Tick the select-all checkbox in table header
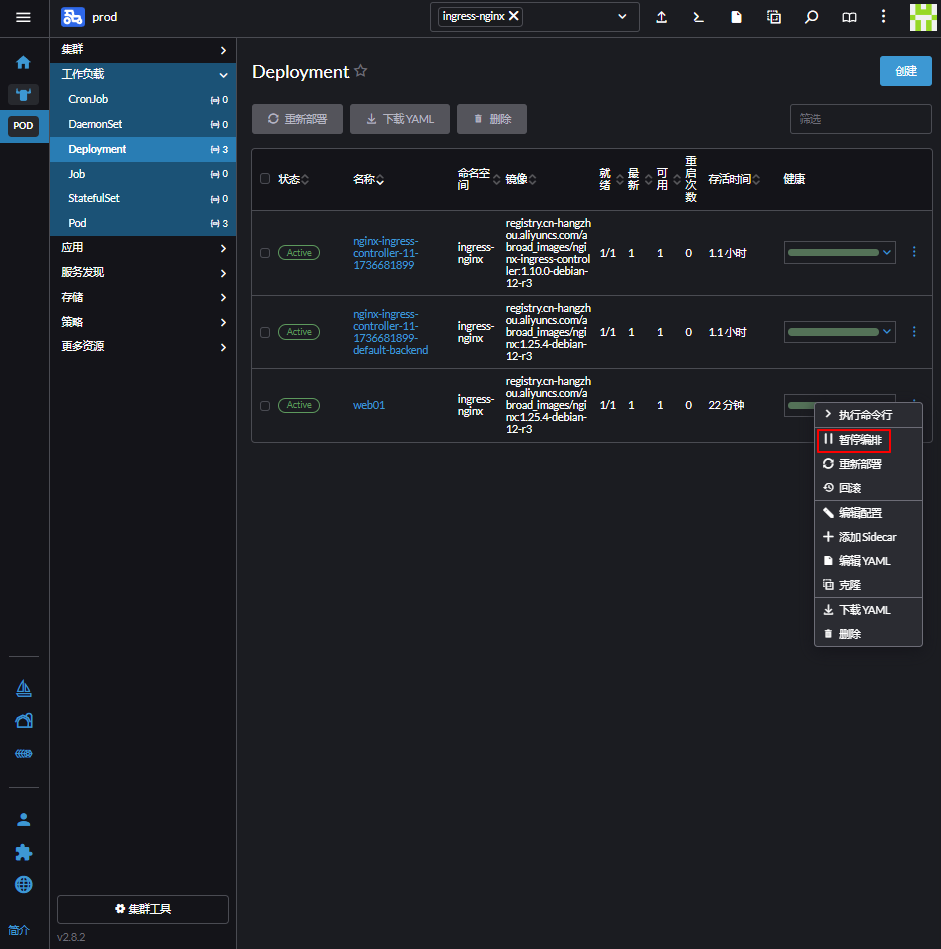This screenshot has width=941, height=949. pyautogui.click(x=265, y=179)
